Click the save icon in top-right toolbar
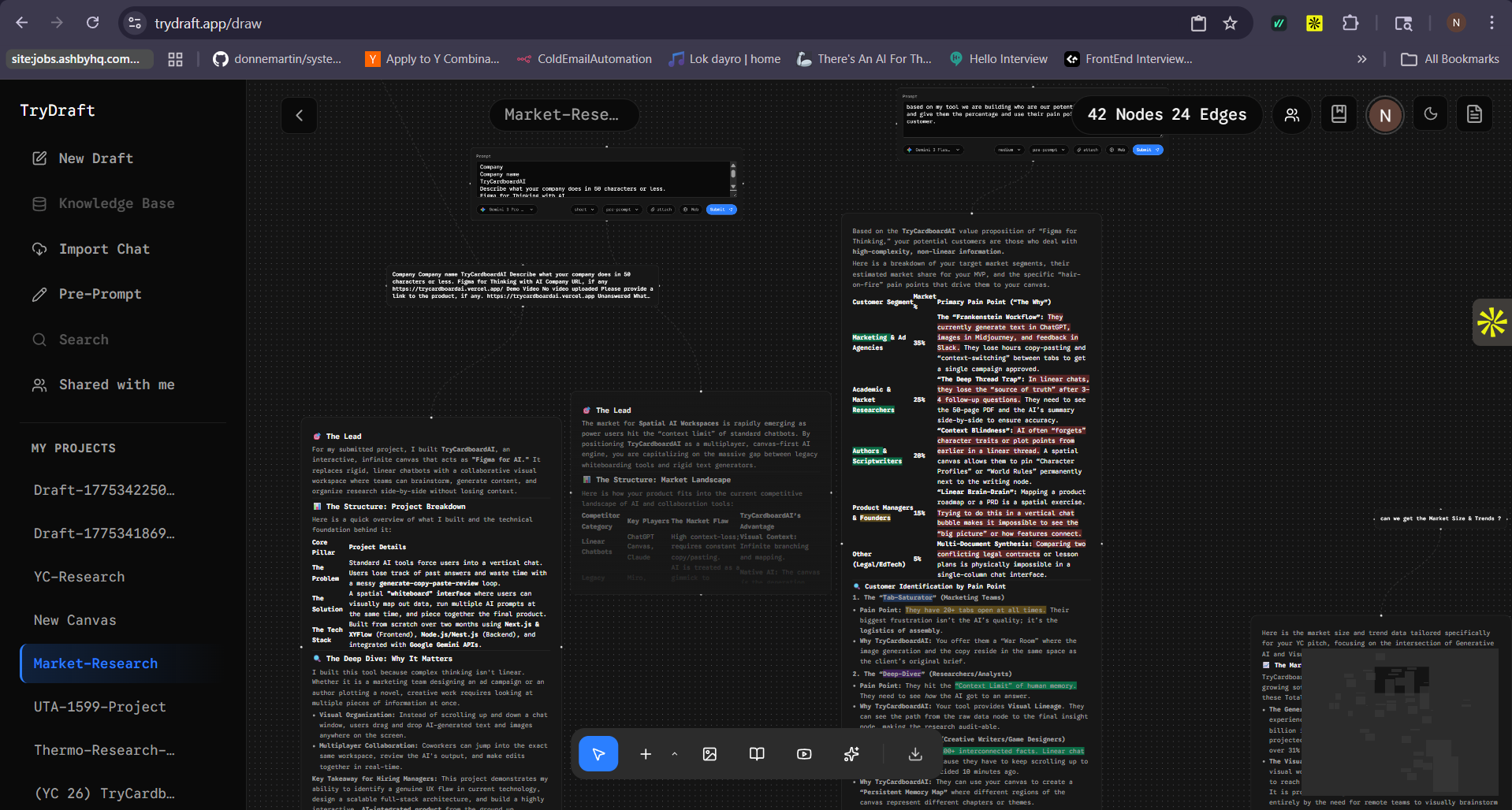1512x810 pixels. tap(1338, 113)
